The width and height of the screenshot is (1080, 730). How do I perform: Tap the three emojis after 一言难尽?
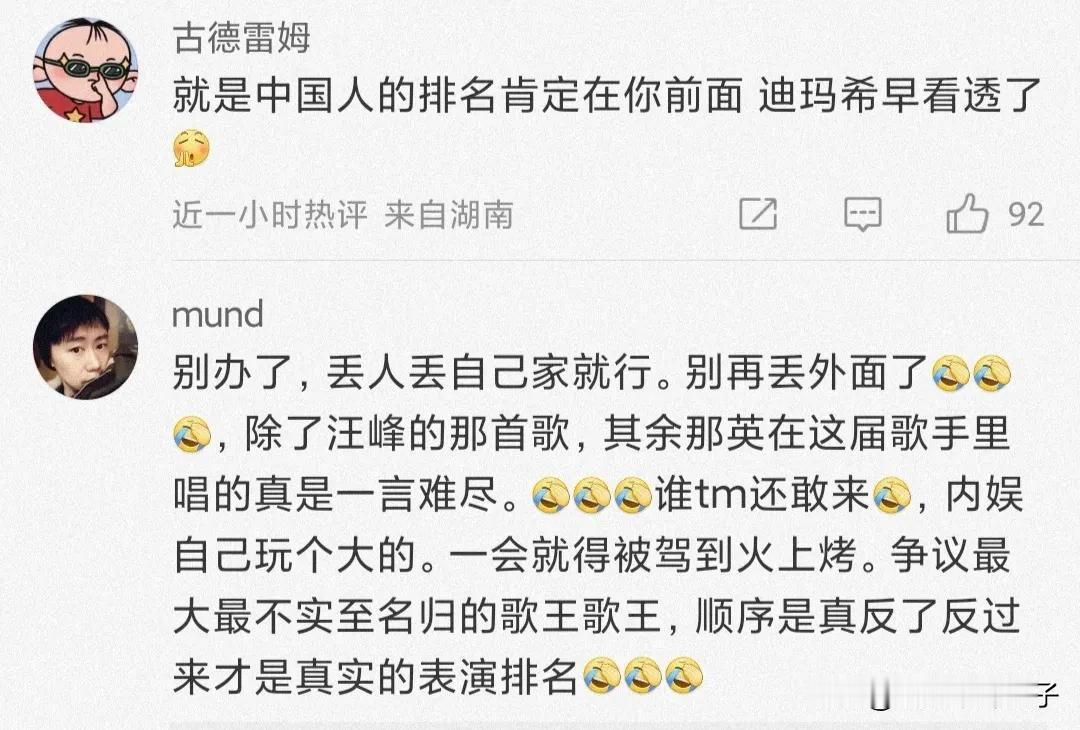(x=592, y=496)
